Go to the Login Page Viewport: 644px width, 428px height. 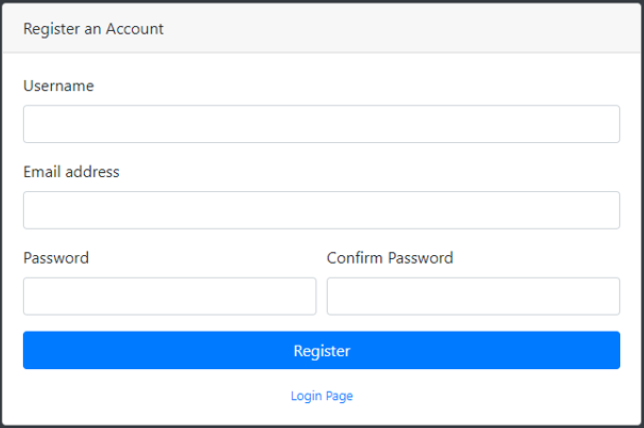pos(321,396)
